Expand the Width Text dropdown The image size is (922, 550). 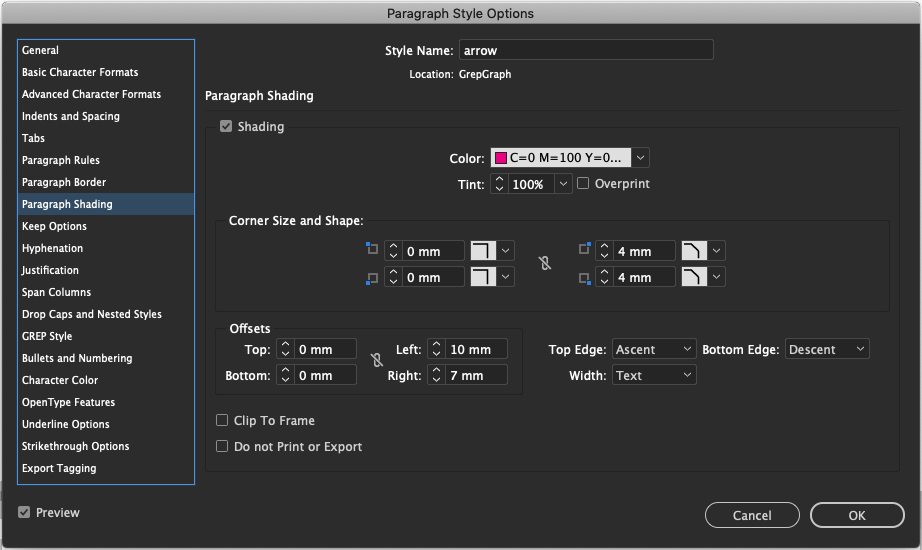(x=654, y=375)
